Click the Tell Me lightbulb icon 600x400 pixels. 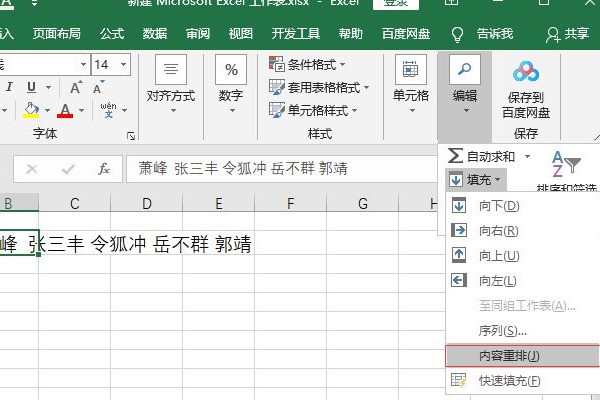(459, 34)
